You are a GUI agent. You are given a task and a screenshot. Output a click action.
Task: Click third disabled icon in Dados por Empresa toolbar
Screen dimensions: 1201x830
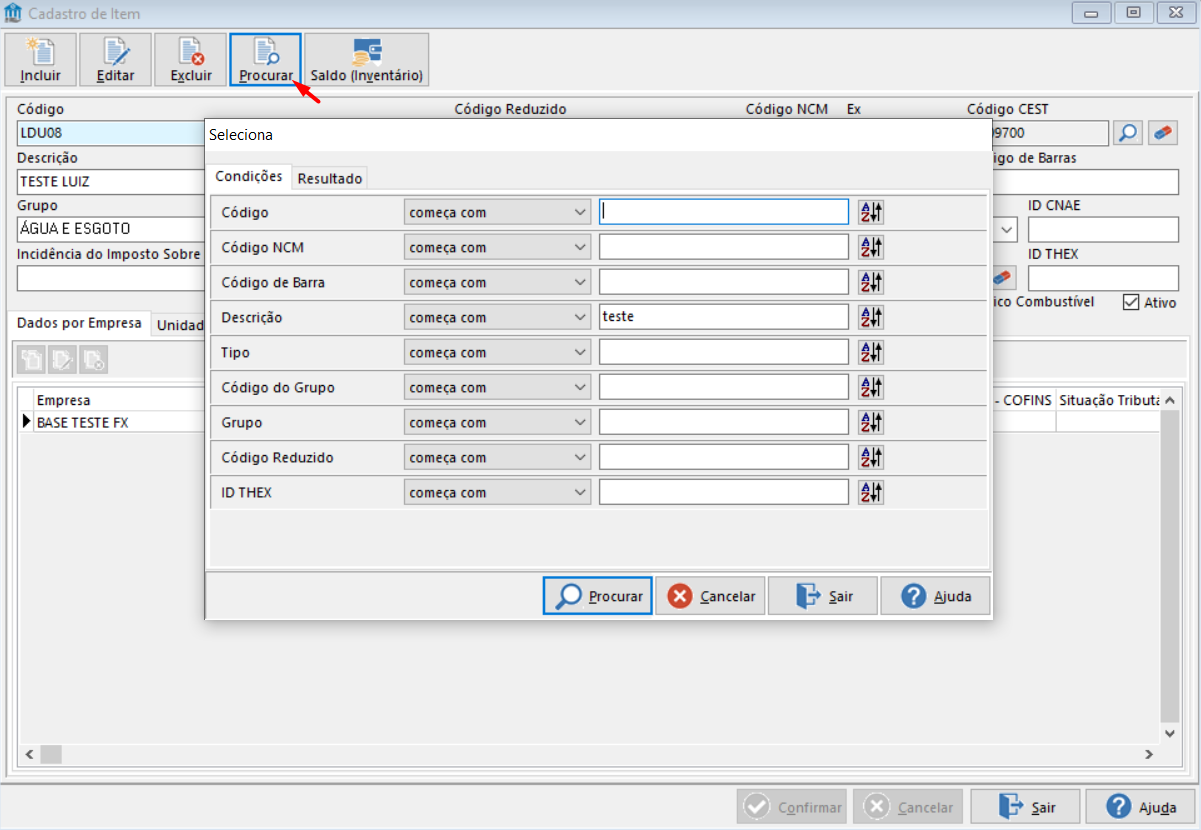(x=93, y=360)
